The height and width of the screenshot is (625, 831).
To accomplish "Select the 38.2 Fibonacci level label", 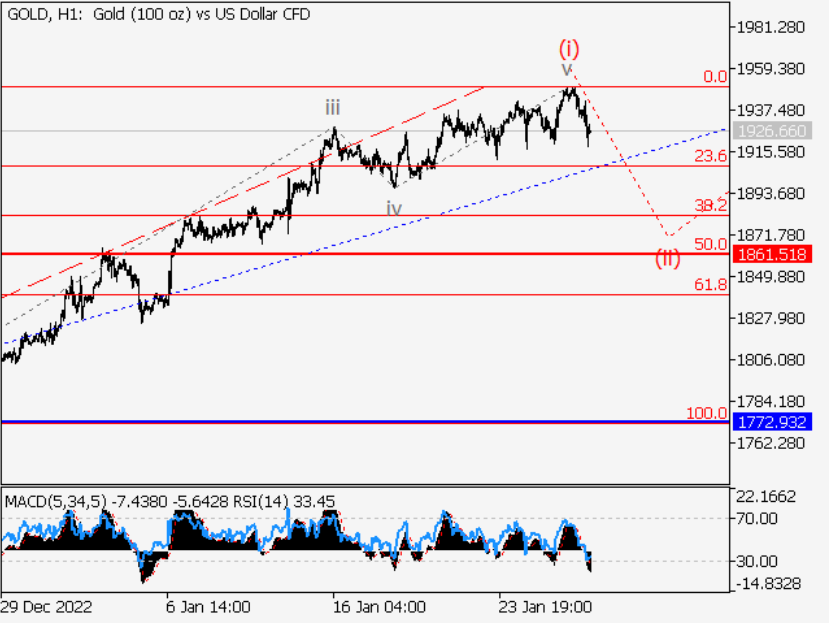I will pos(711,205).
